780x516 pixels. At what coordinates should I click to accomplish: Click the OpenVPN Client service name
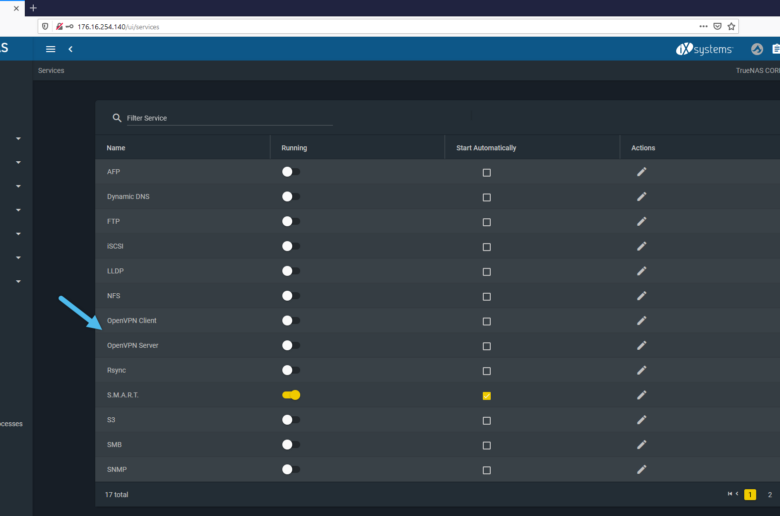tap(131, 320)
